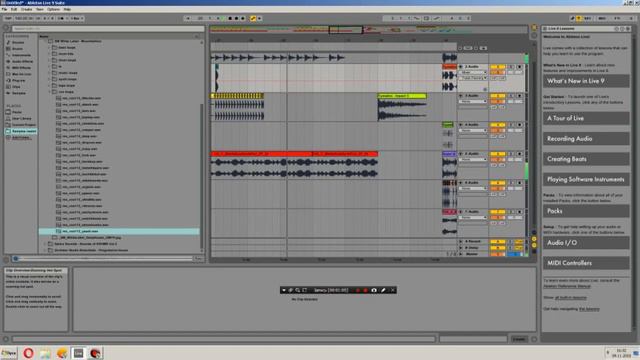Open Opera from the Windows taskbar
Screen dimensions: 640x360
28,353
